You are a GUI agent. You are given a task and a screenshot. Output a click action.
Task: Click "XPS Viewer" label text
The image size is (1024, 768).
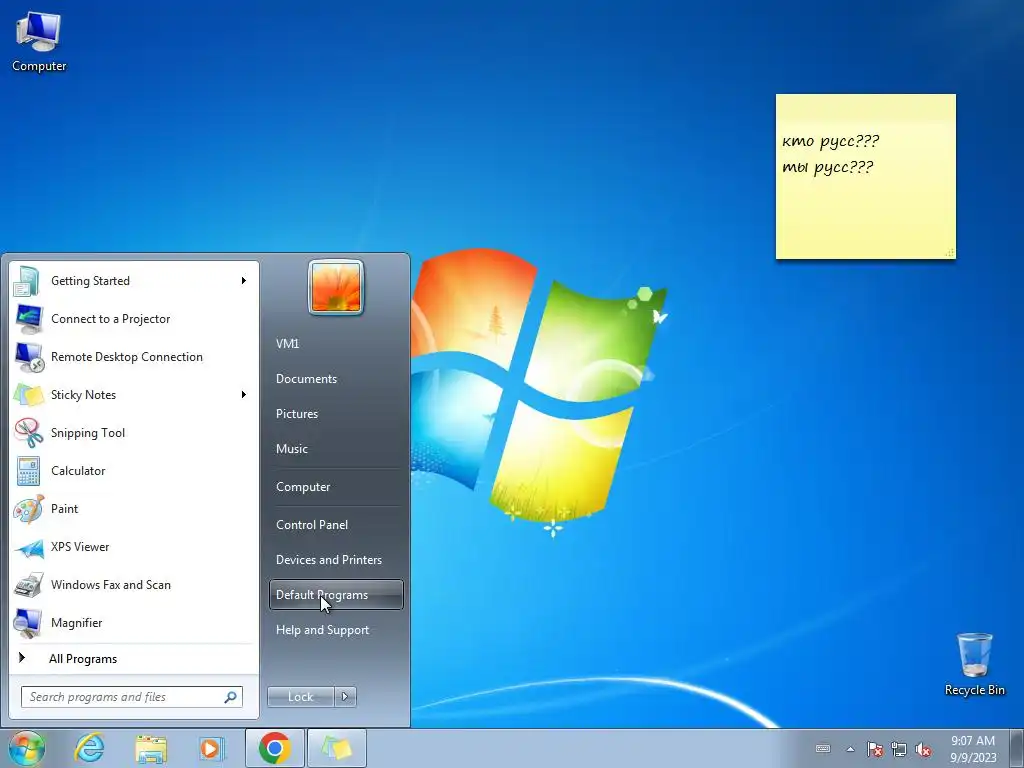click(x=80, y=547)
